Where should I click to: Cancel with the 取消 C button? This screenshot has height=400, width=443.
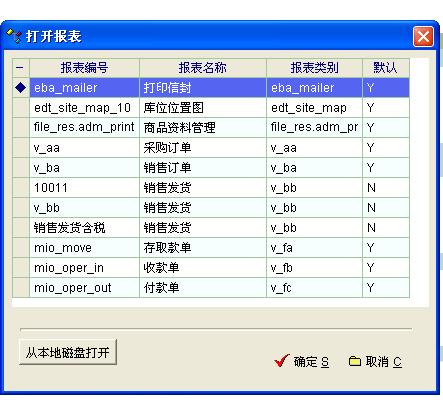pos(375,361)
